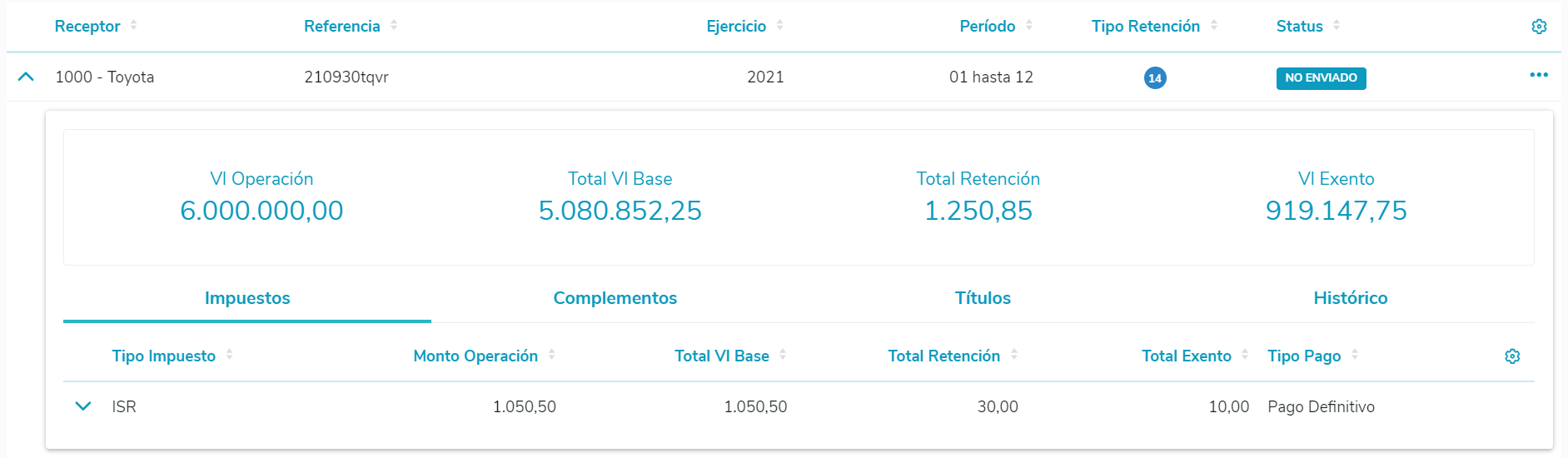Image resolution: width=1568 pixels, height=458 pixels.
Task: Expand the ISR tax row
Action: point(82,406)
